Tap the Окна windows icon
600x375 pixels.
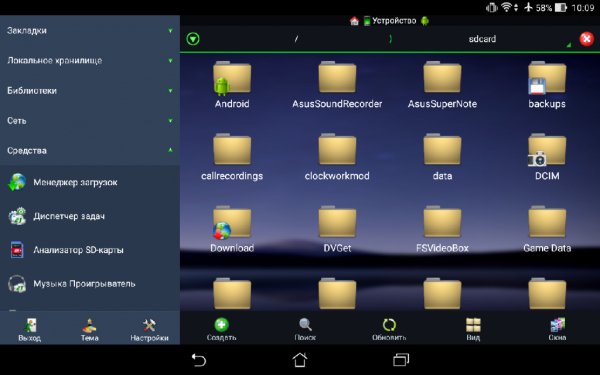557,325
